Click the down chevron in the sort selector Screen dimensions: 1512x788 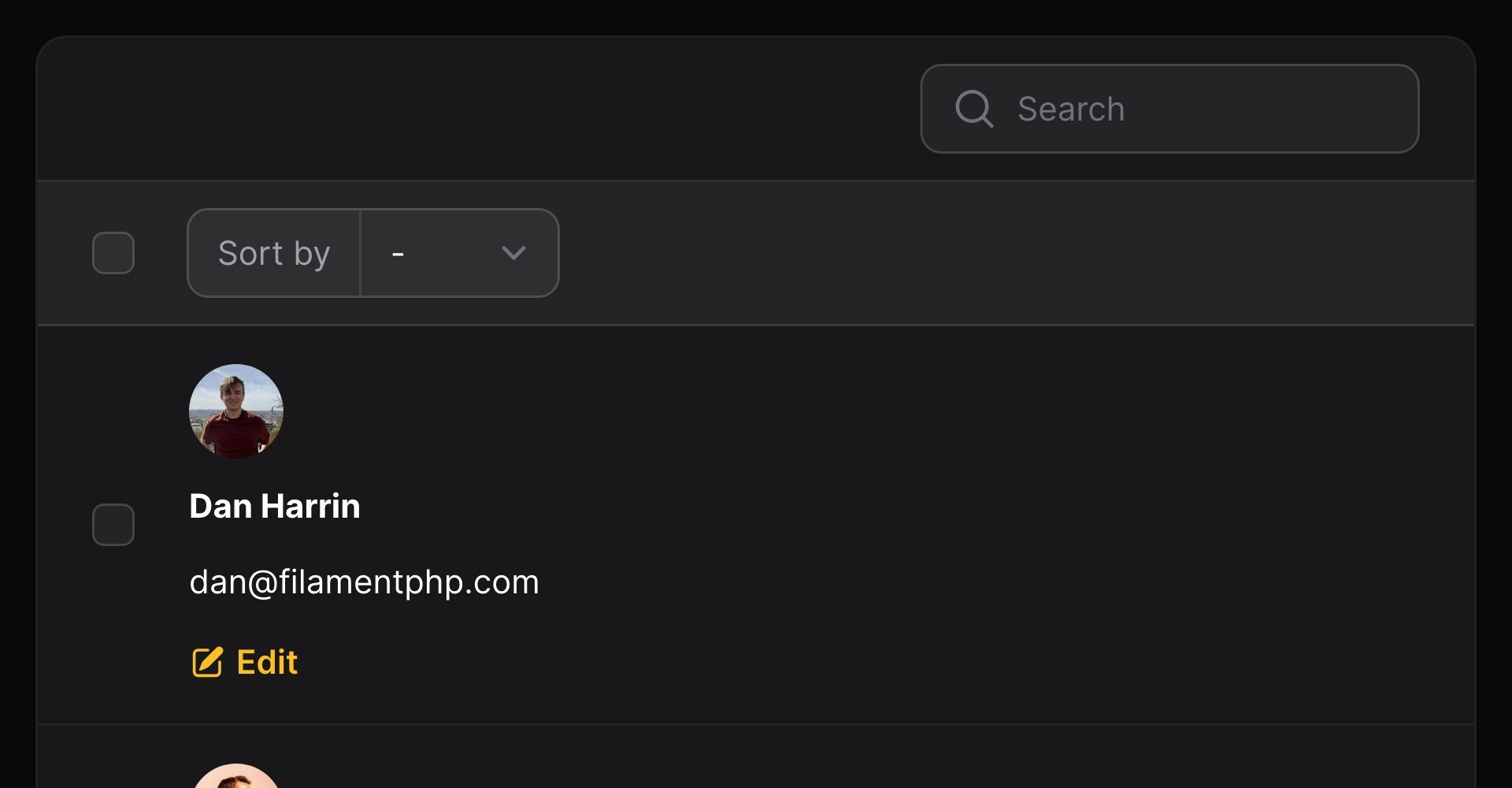coord(513,253)
